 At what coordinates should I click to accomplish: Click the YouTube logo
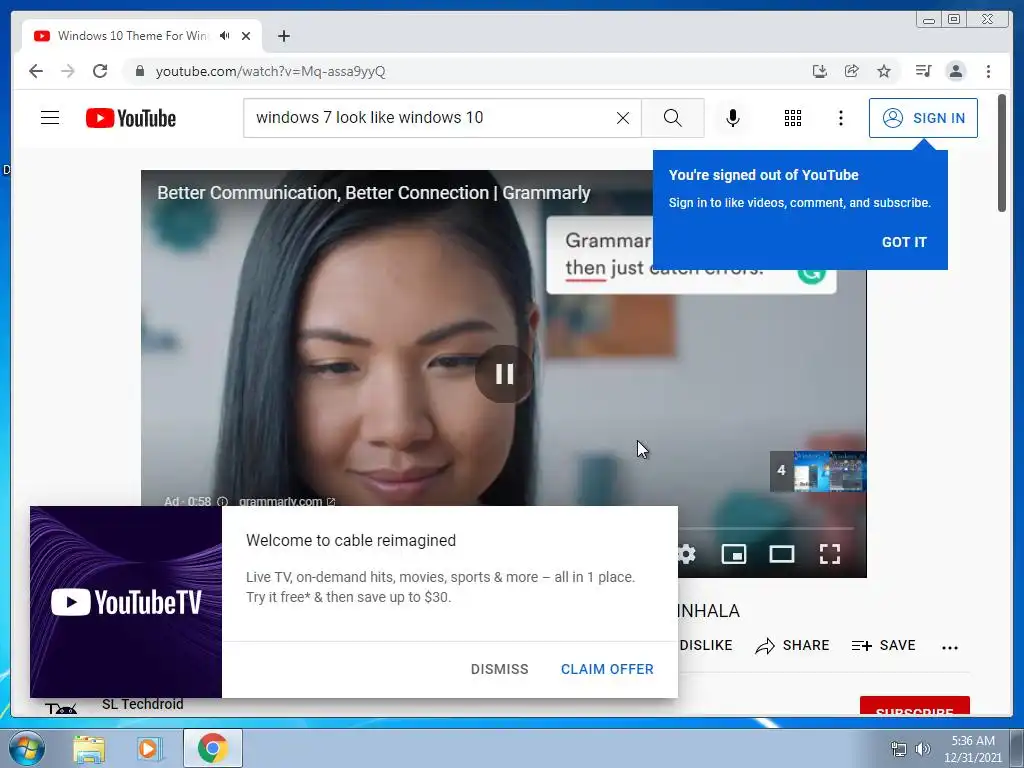click(131, 118)
